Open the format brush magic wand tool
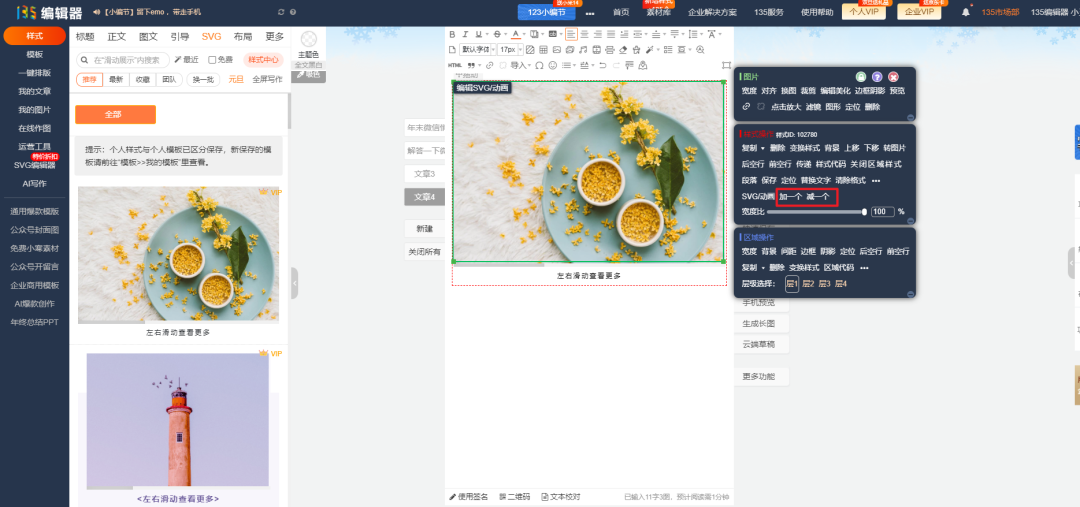Image resolution: width=1080 pixels, height=507 pixels. coord(650,49)
